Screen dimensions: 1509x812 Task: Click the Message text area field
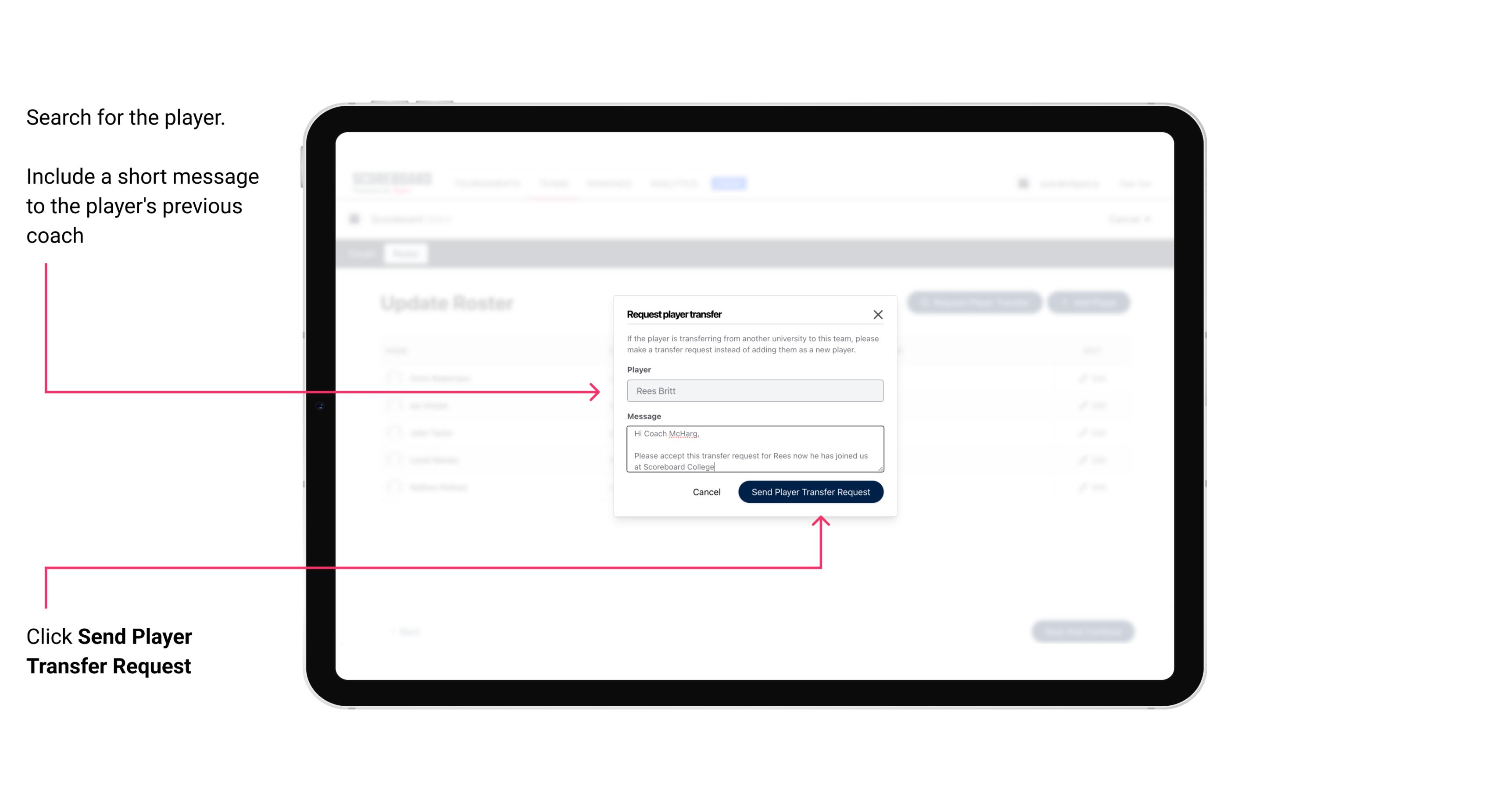click(753, 449)
